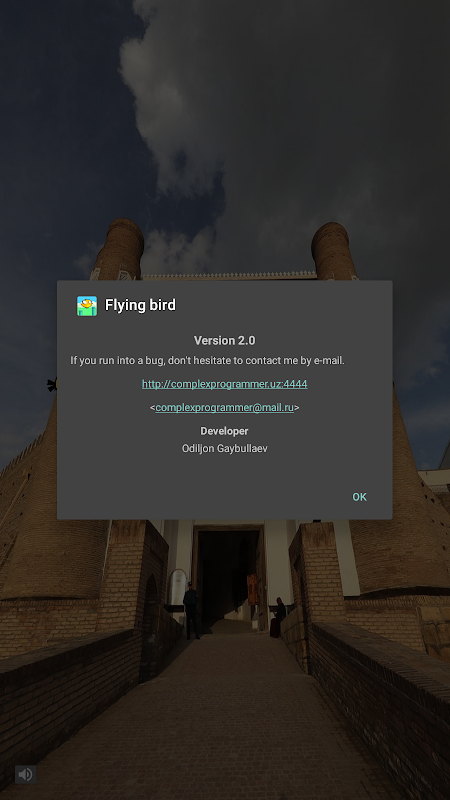450x800 pixels.
Task: Open the complexprogrammer@mail.ru email link
Action: (x=224, y=407)
